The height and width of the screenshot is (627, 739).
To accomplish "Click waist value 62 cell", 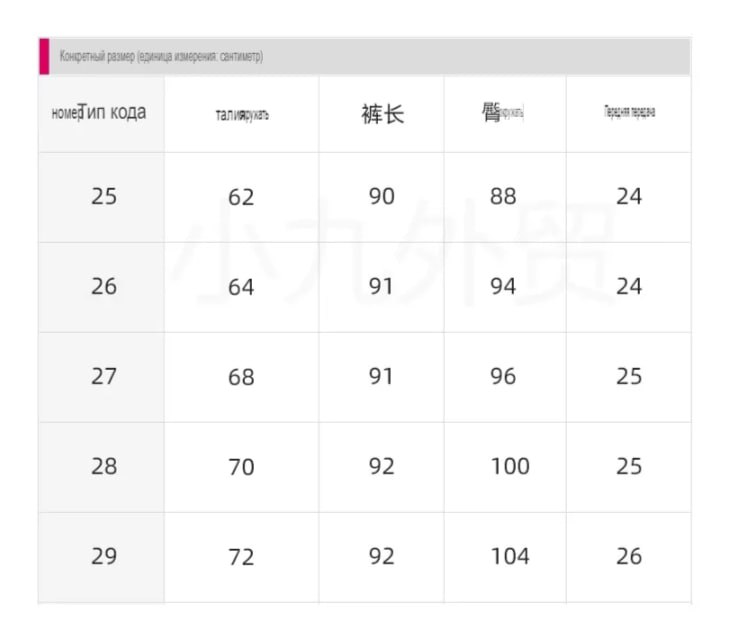I will click(242, 197).
